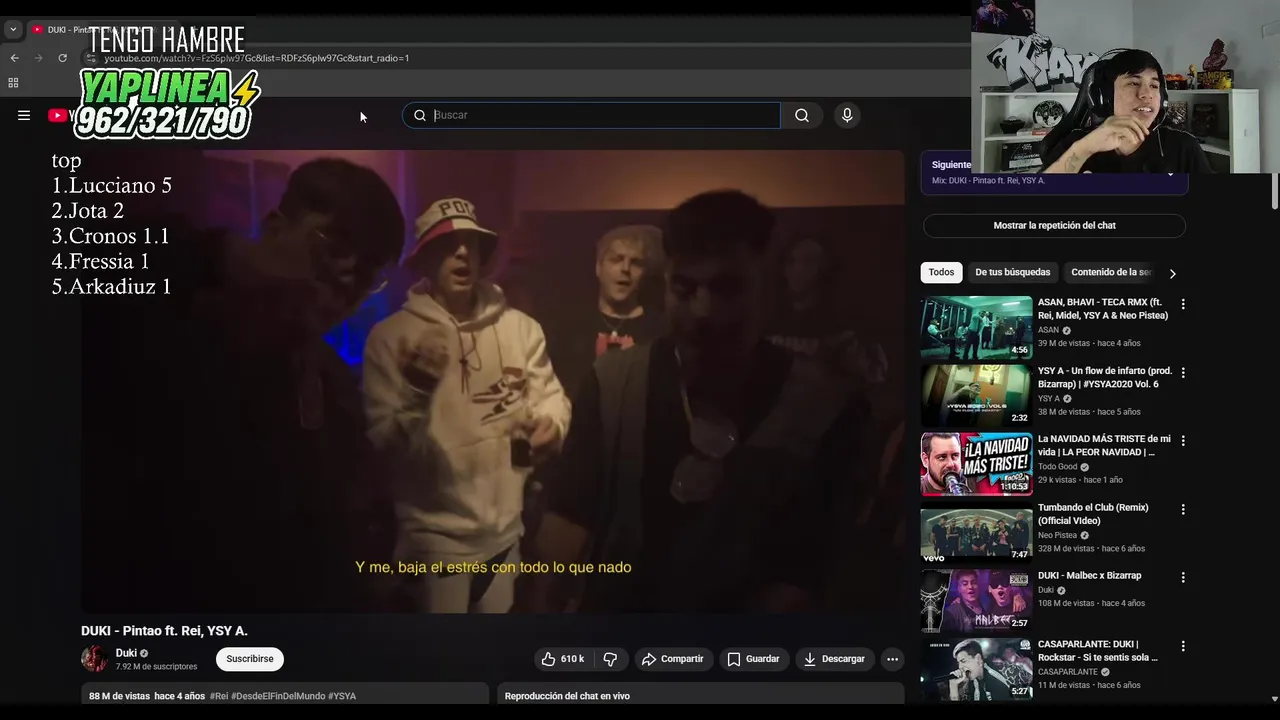
Task: Start voice search with microphone icon
Action: 847,115
